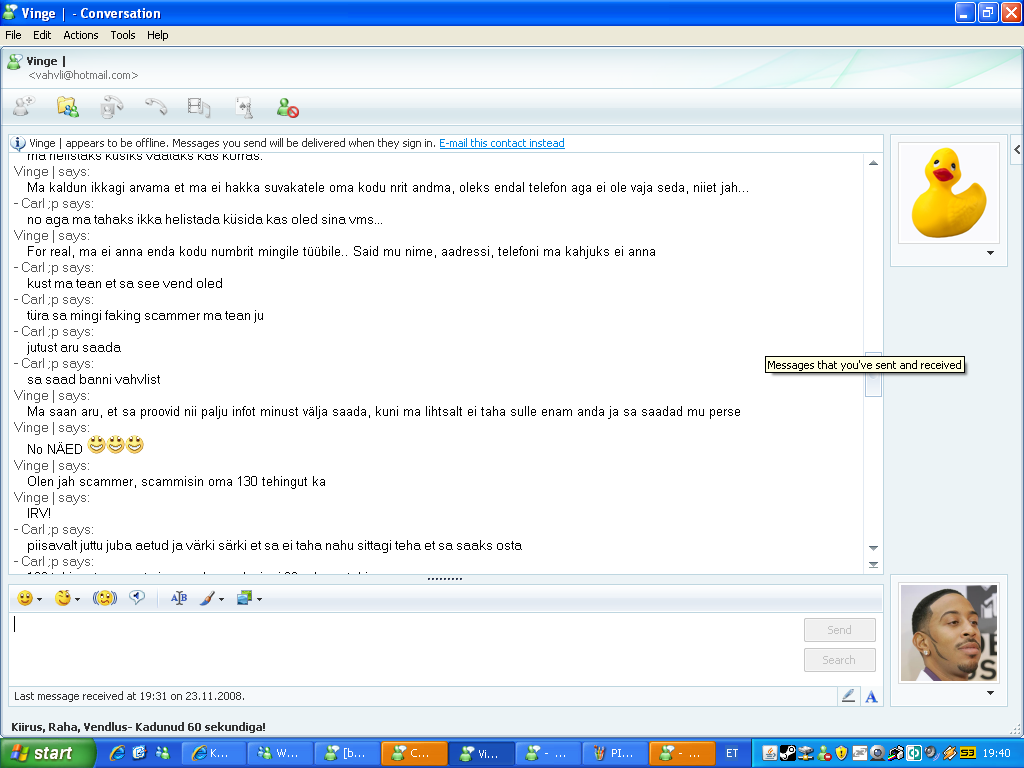Open the Actions menu
The width and height of the screenshot is (1024, 768).
point(80,34)
